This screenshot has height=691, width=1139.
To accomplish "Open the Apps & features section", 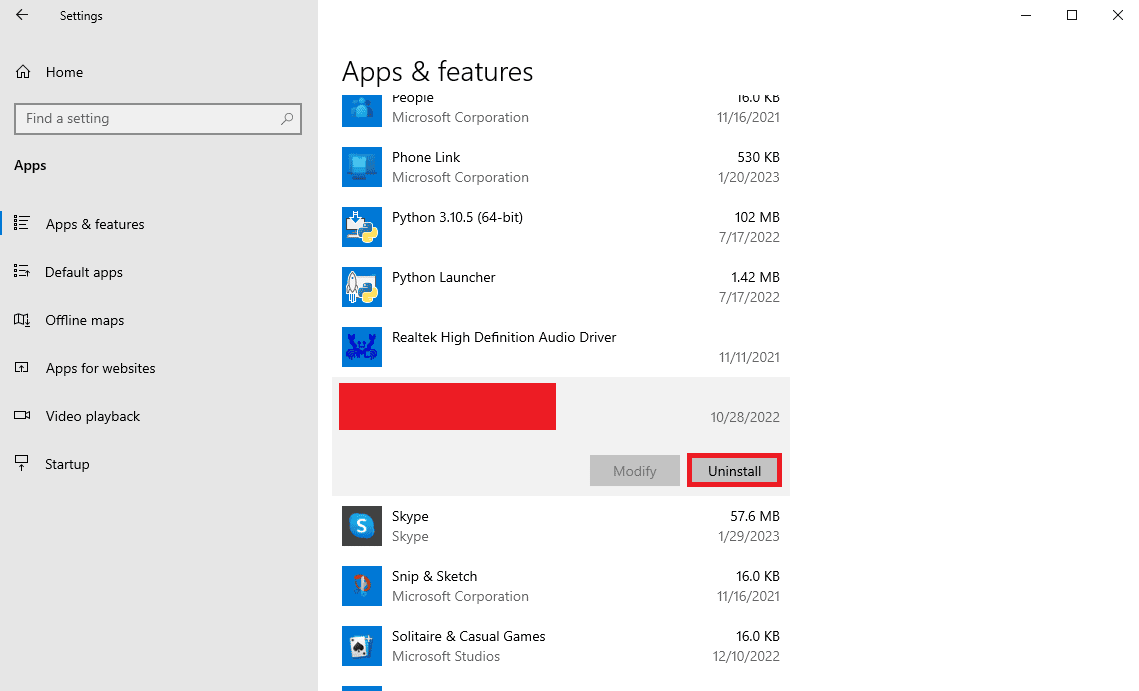I will click(95, 224).
